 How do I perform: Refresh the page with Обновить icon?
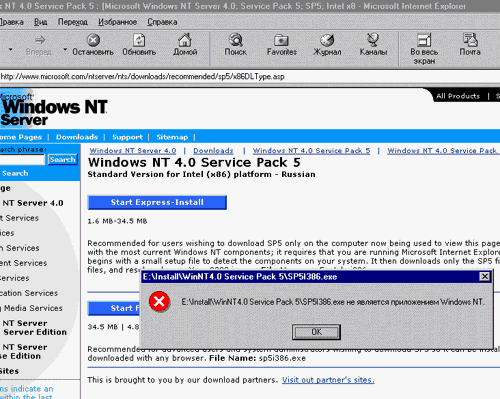139,40
